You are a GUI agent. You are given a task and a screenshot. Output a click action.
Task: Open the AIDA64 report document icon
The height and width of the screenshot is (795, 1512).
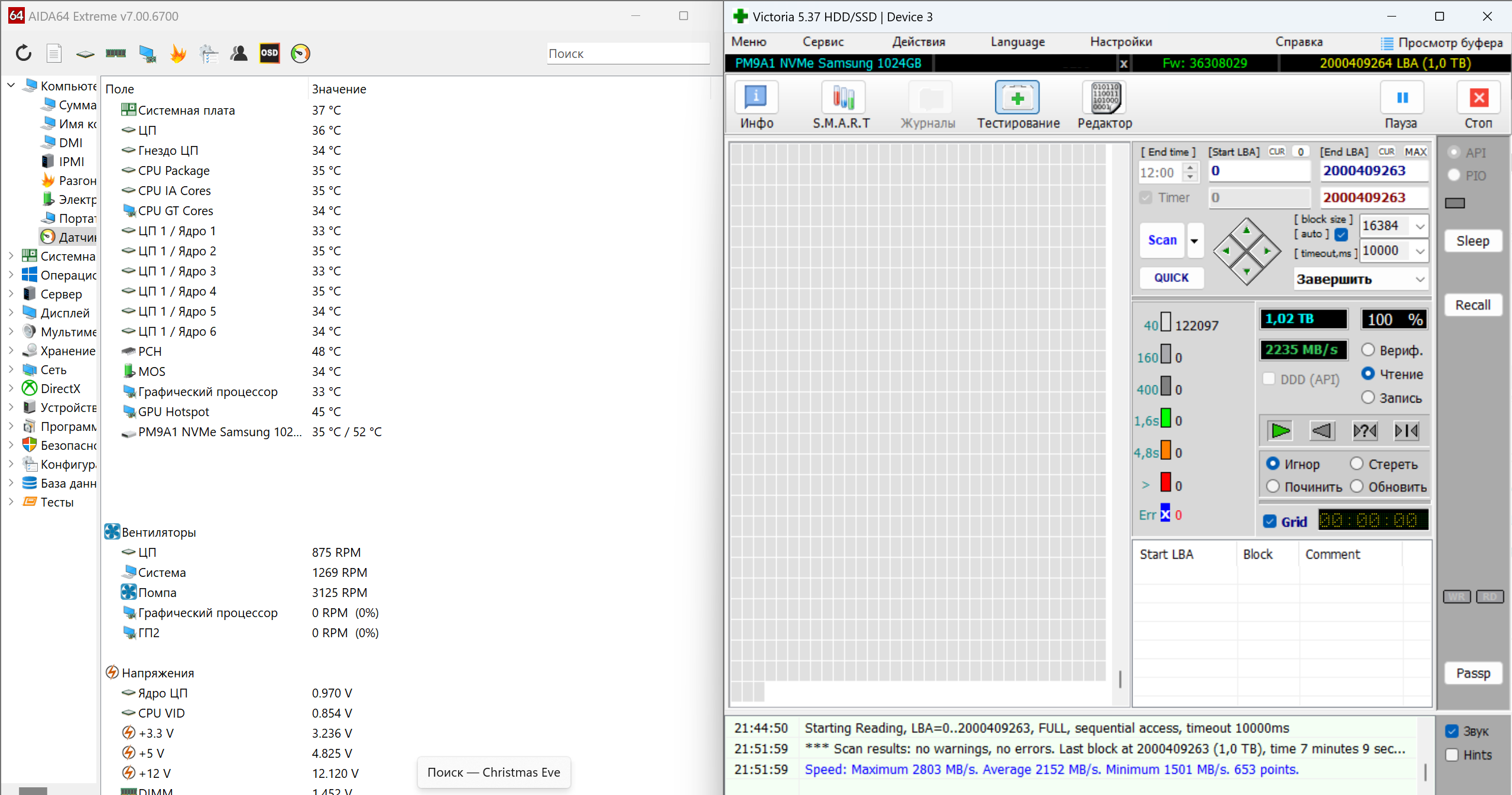pos(54,53)
